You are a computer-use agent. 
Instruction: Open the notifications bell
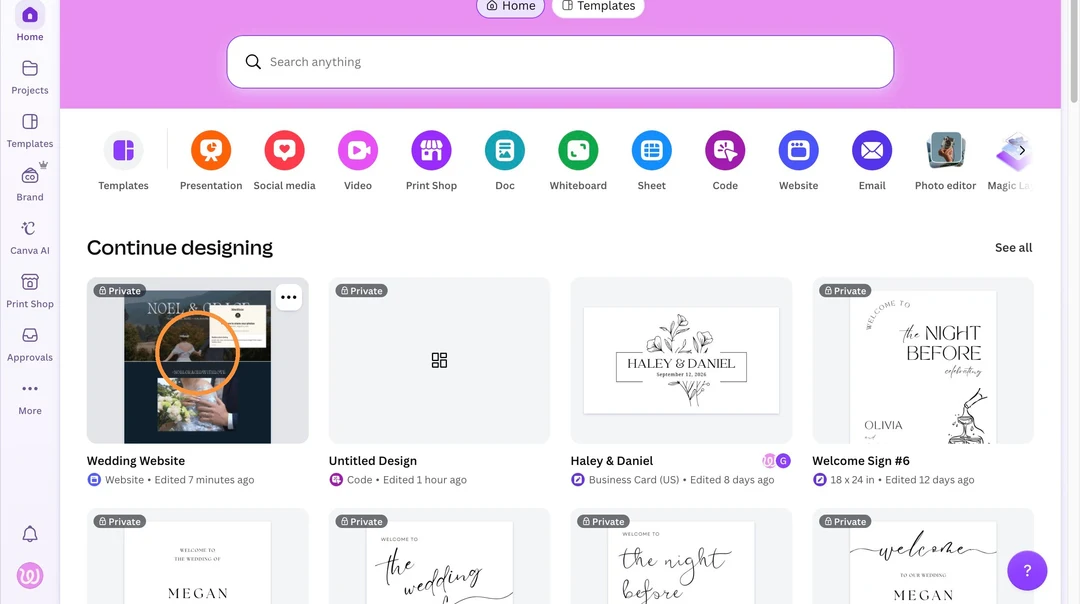pyautogui.click(x=30, y=534)
